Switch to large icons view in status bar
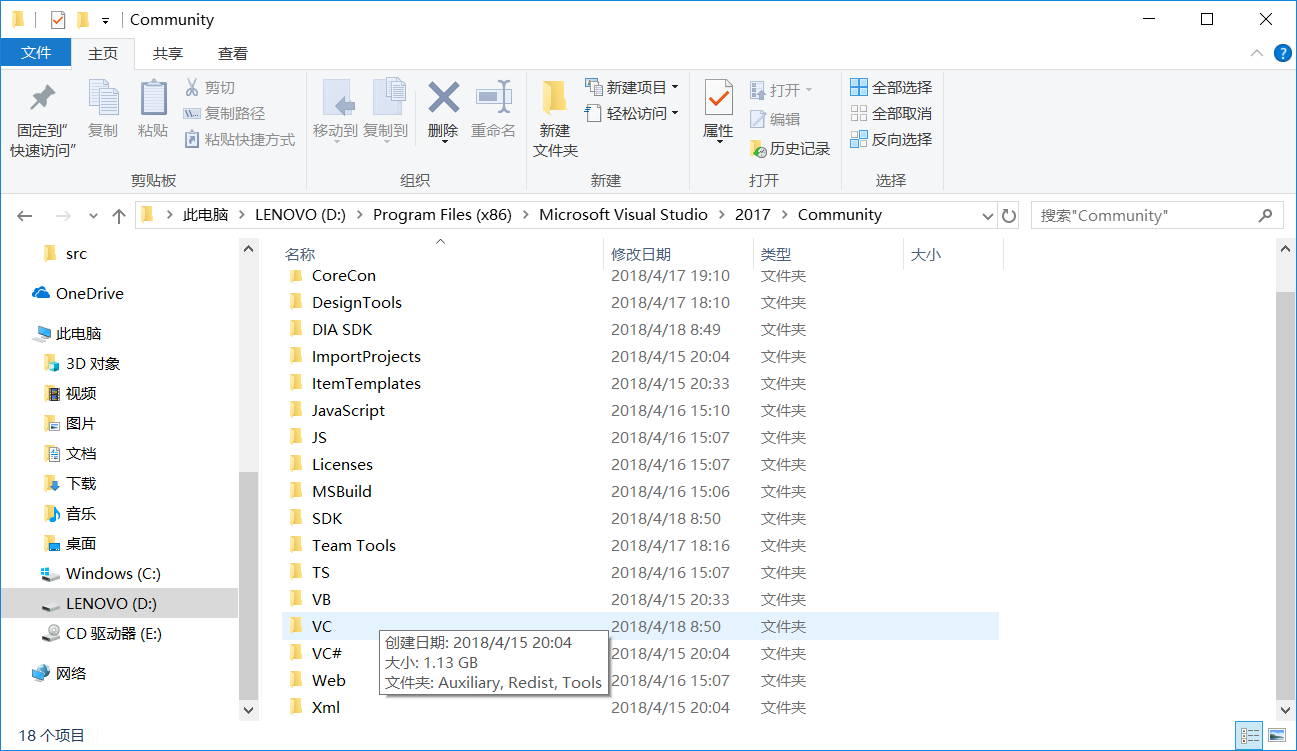This screenshot has width=1297, height=751. coord(1276,735)
